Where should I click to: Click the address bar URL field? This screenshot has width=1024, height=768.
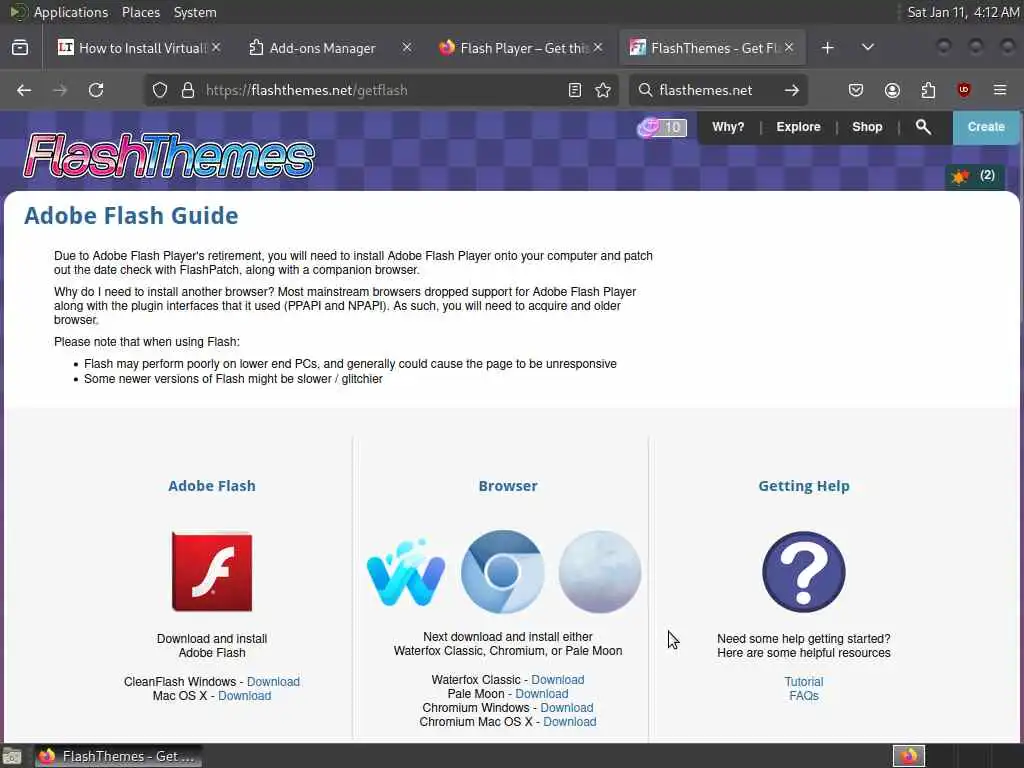click(x=382, y=90)
